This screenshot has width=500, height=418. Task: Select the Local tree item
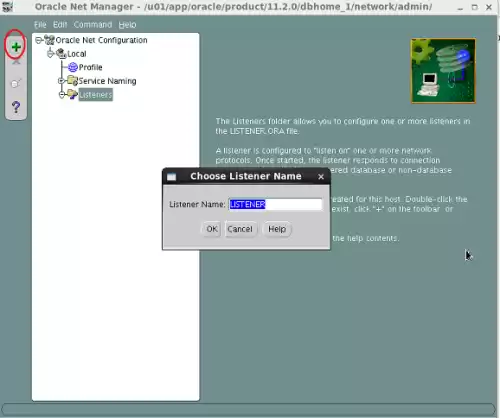coord(77,54)
